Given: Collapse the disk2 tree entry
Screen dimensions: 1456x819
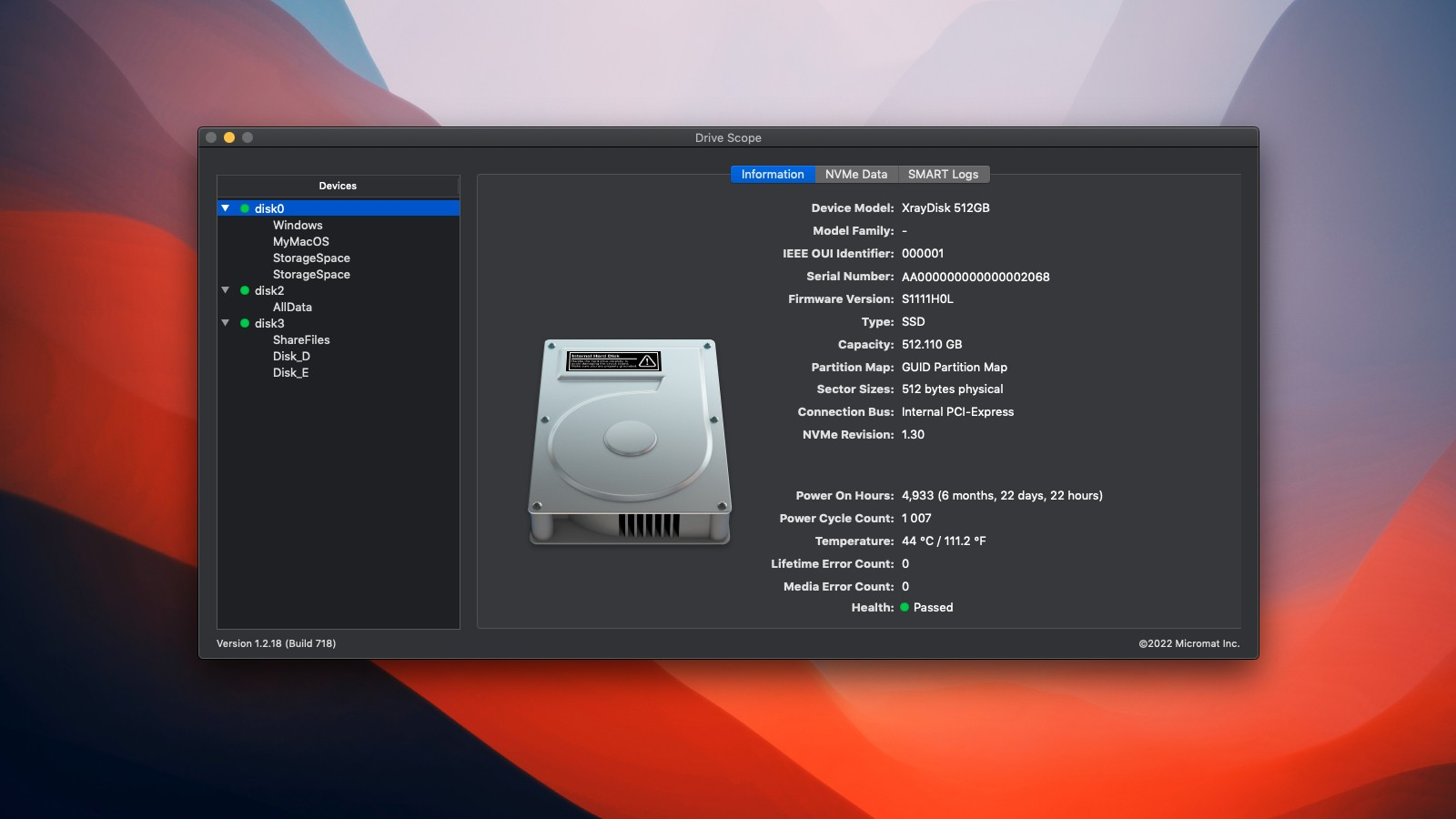Looking at the screenshot, I should pos(226,290).
